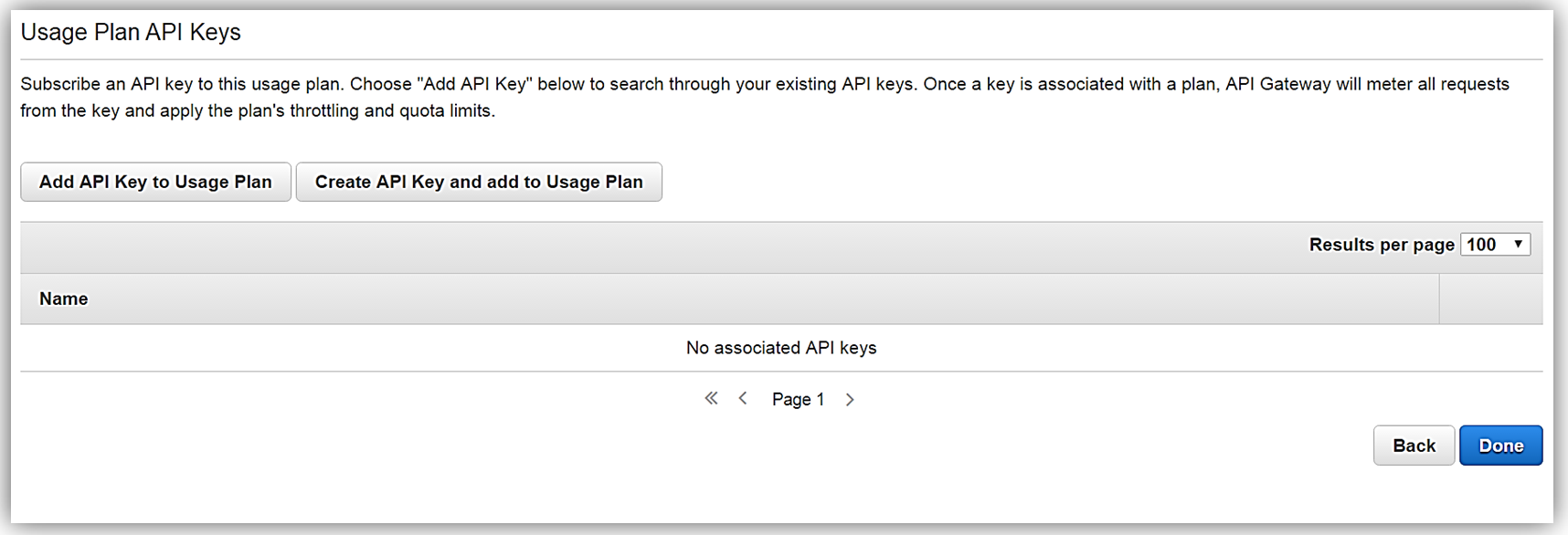Click the gray toolbar strip above the table
This screenshot has width=1568, height=535.
[x=640, y=247]
